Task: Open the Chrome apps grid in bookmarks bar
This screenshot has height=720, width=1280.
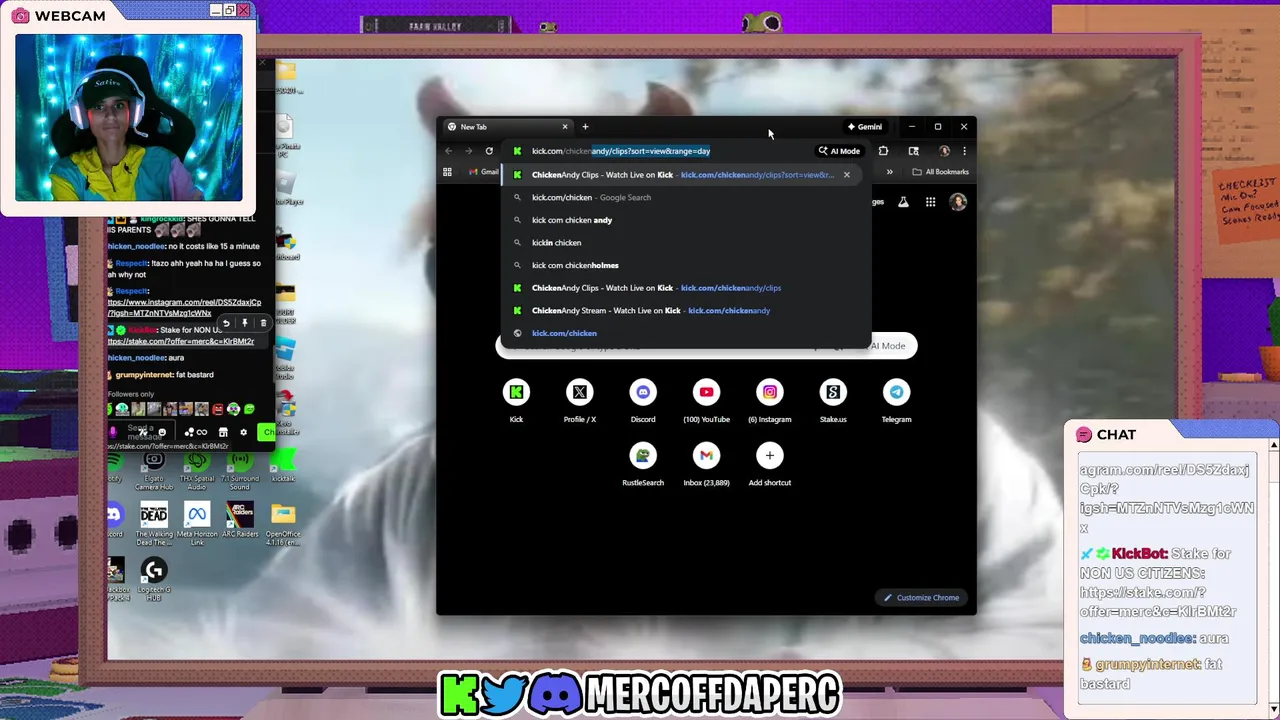Action: coord(447,172)
